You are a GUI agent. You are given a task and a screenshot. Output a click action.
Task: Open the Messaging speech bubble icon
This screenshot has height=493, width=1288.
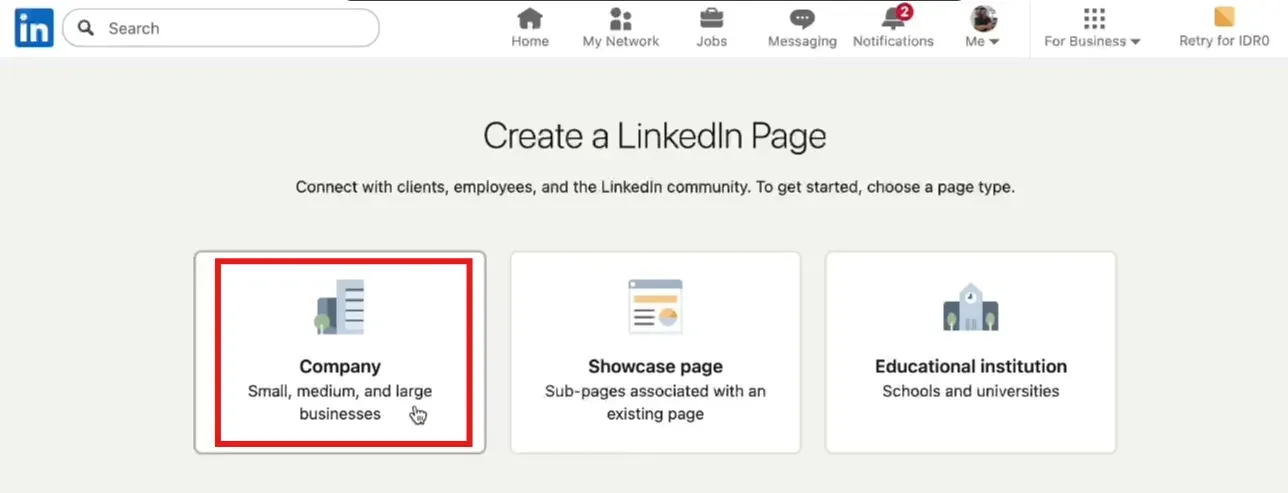coord(802,18)
